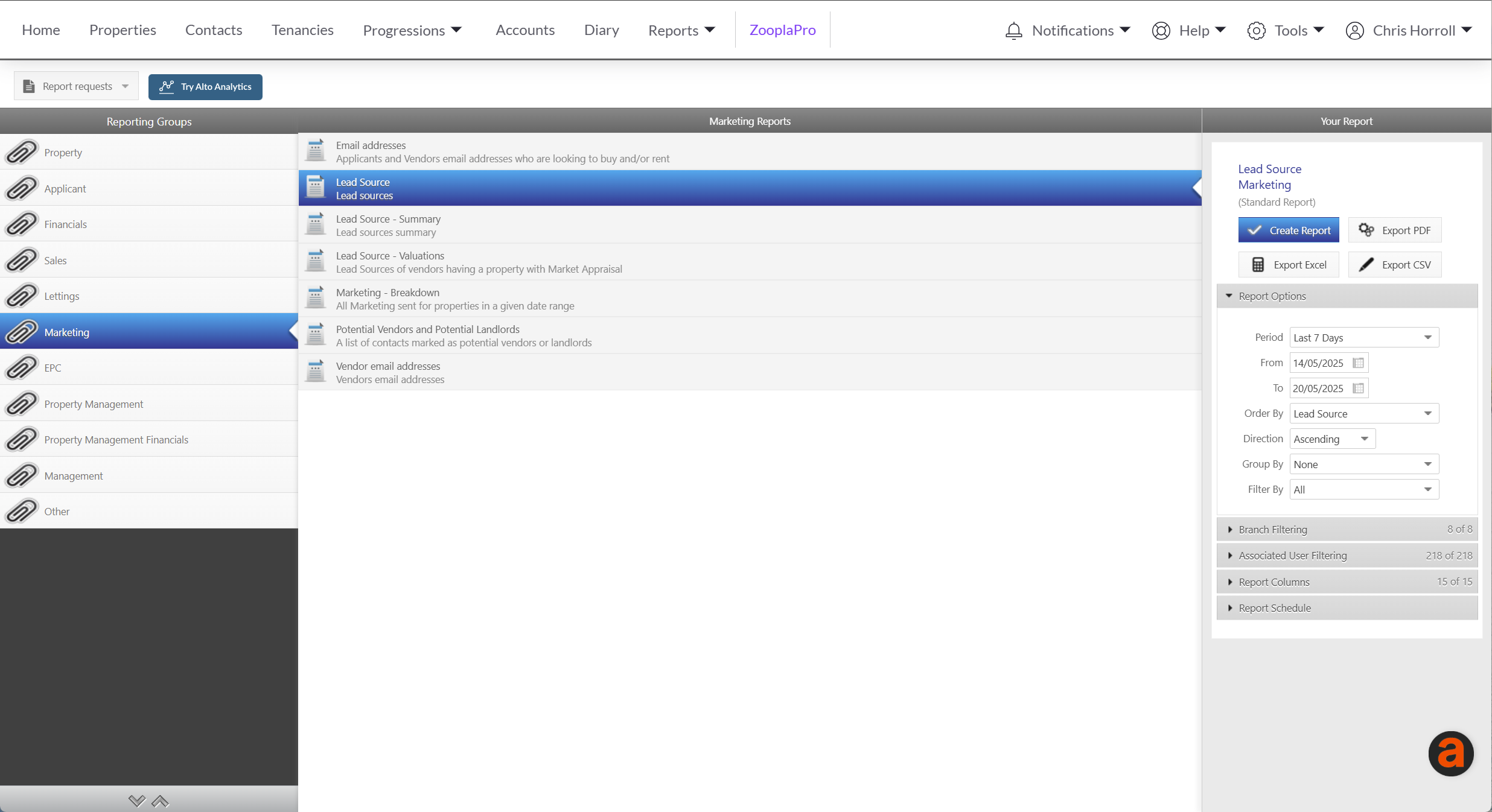The height and width of the screenshot is (812, 1492).
Task: Click the Notifications bell icon
Action: coord(1014,31)
